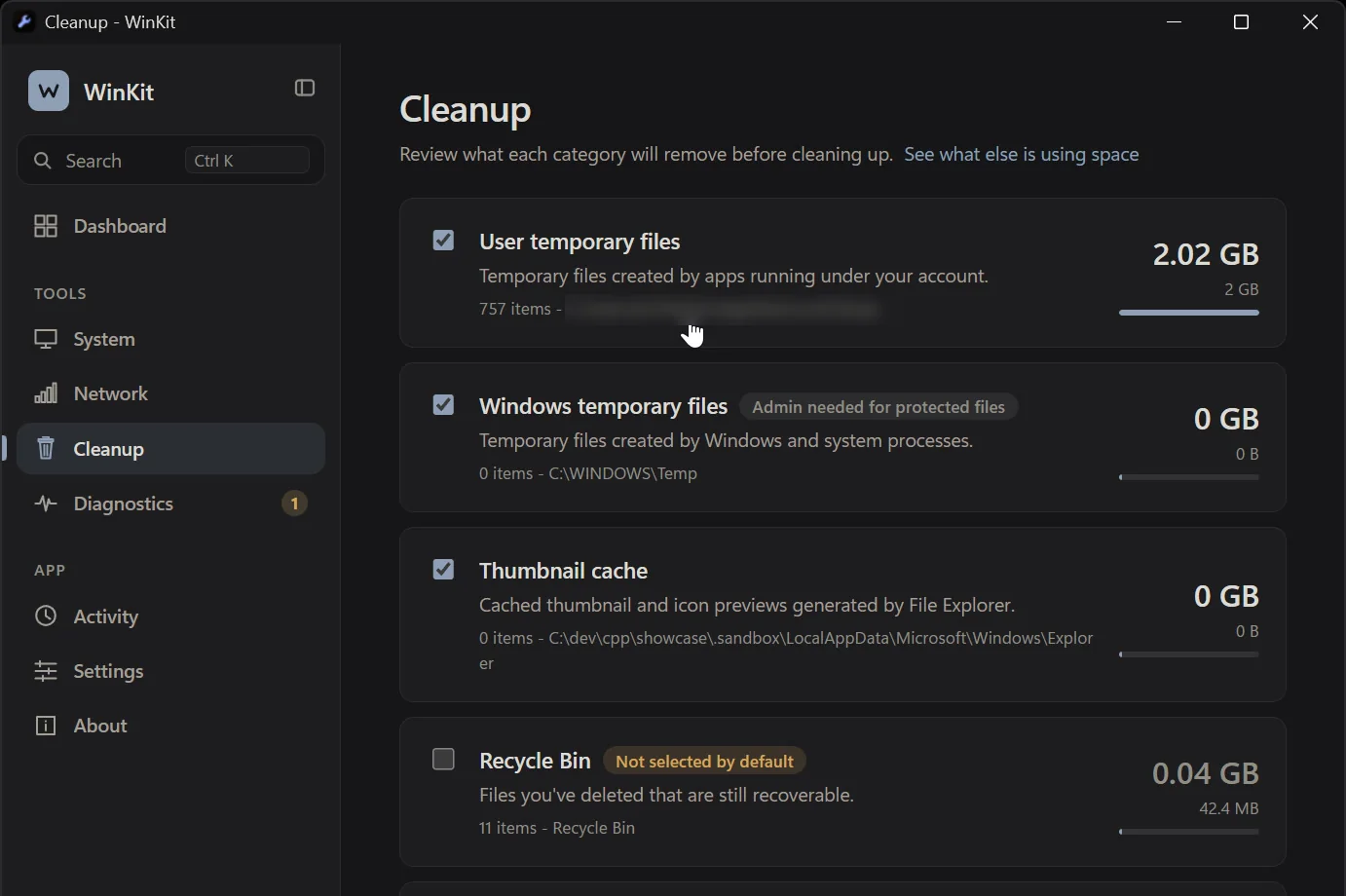This screenshot has width=1346, height=896.
Task: Click the Thumbnail cache size bar
Action: 1189,654
